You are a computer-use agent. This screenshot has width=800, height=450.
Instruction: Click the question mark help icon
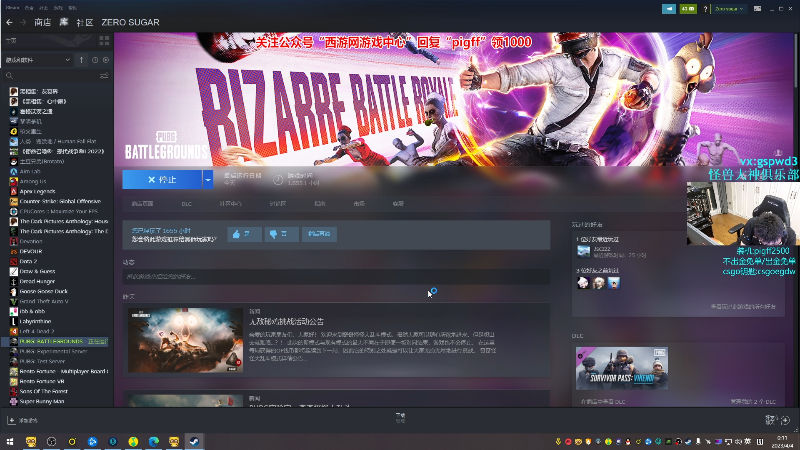point(705,9)
